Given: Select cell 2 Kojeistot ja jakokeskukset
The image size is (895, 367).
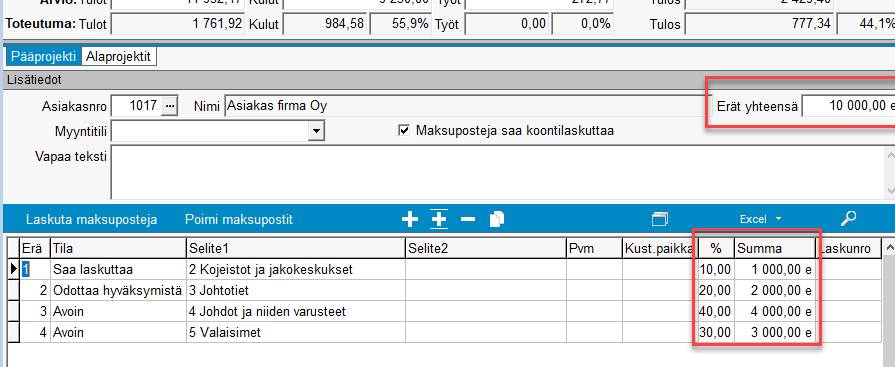Looking at the screenshot, I should pyautogui.click(x=296, y=269).
